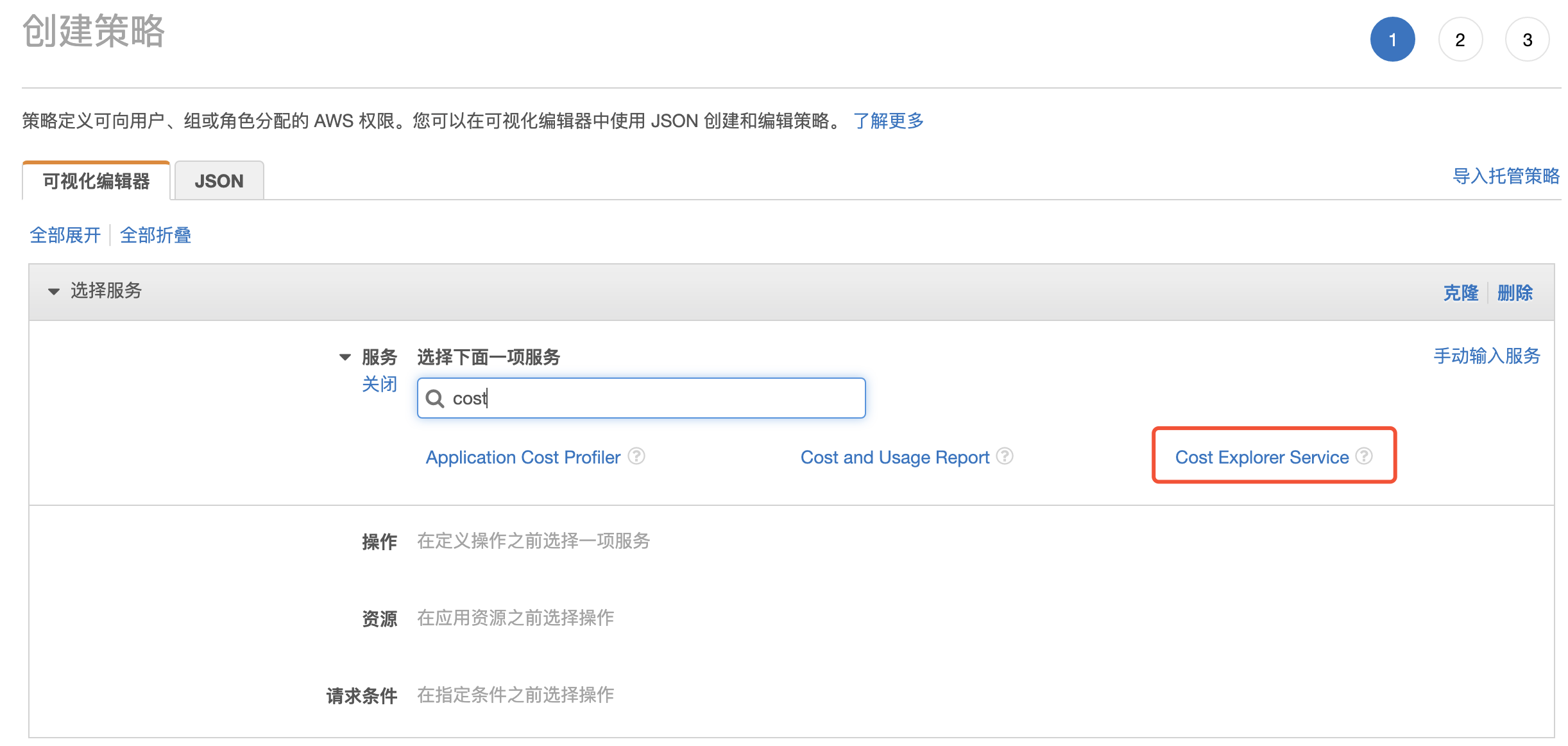Open the 了解更多 link
The image size is (1568, 746).
[x=889, y=121]
